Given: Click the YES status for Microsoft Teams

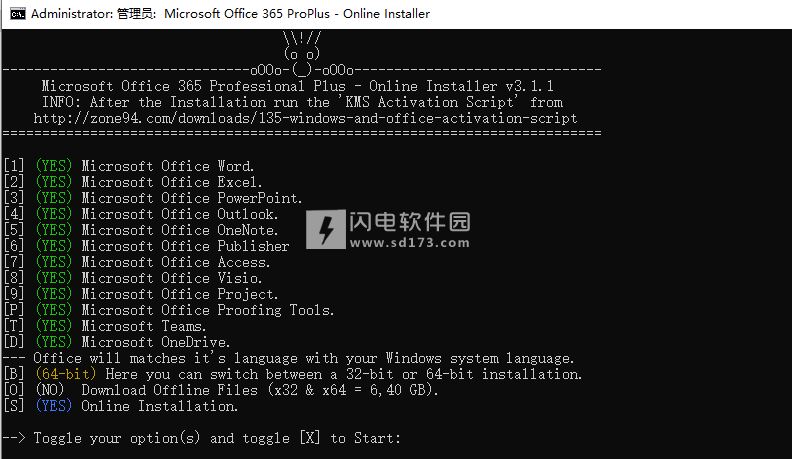Looking at the screenshot, I should coord(54,326).
